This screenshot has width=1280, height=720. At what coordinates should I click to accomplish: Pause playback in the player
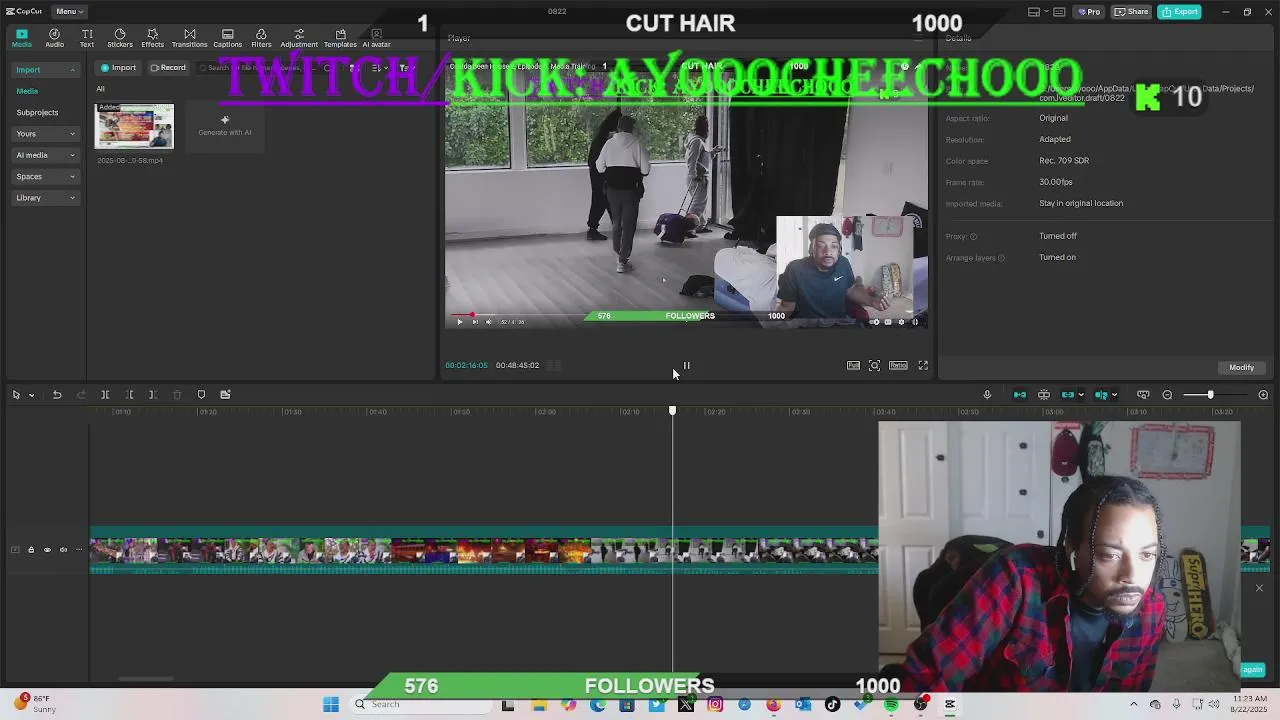(686, 366)
